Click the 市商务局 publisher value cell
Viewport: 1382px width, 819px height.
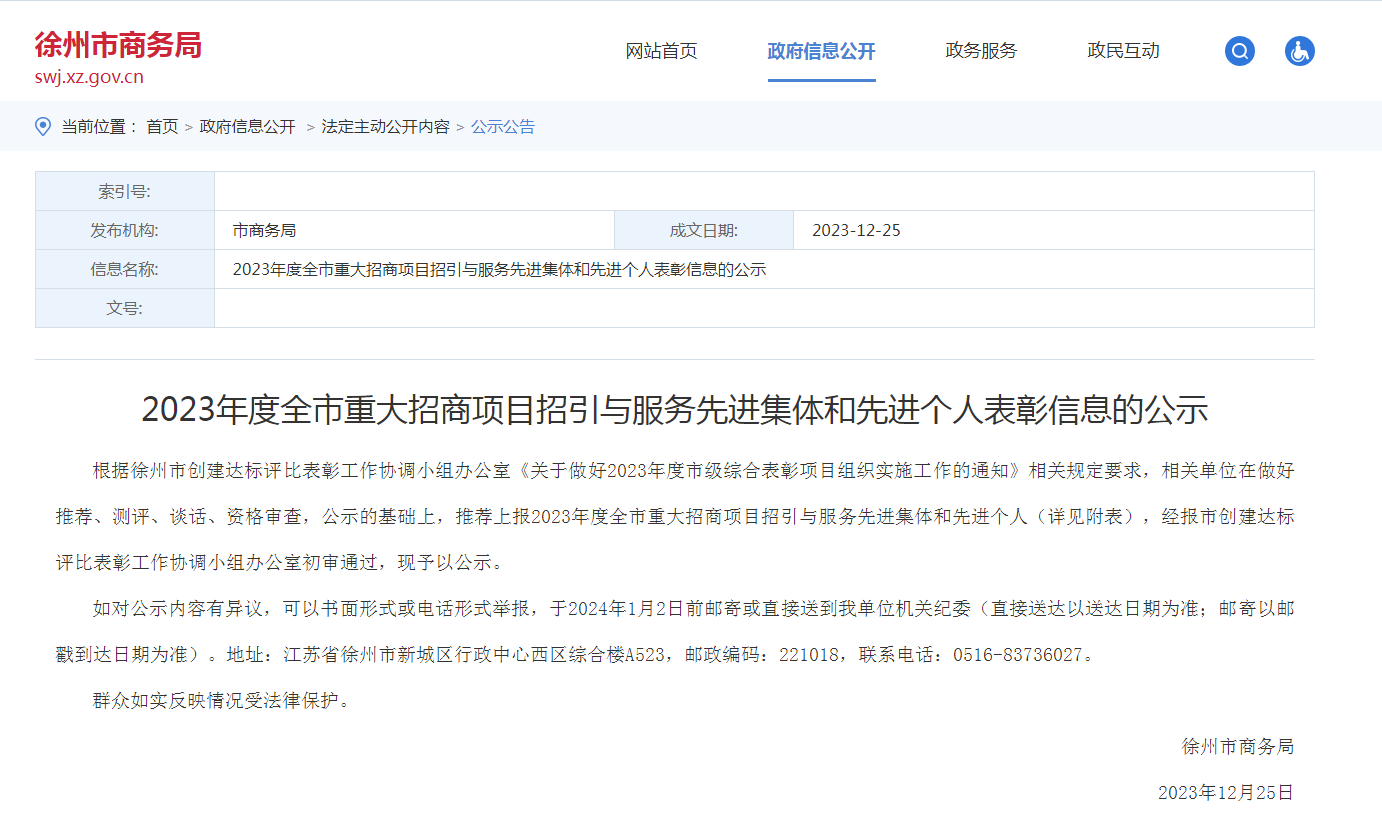pyautogui.click(x=264, y=231)
